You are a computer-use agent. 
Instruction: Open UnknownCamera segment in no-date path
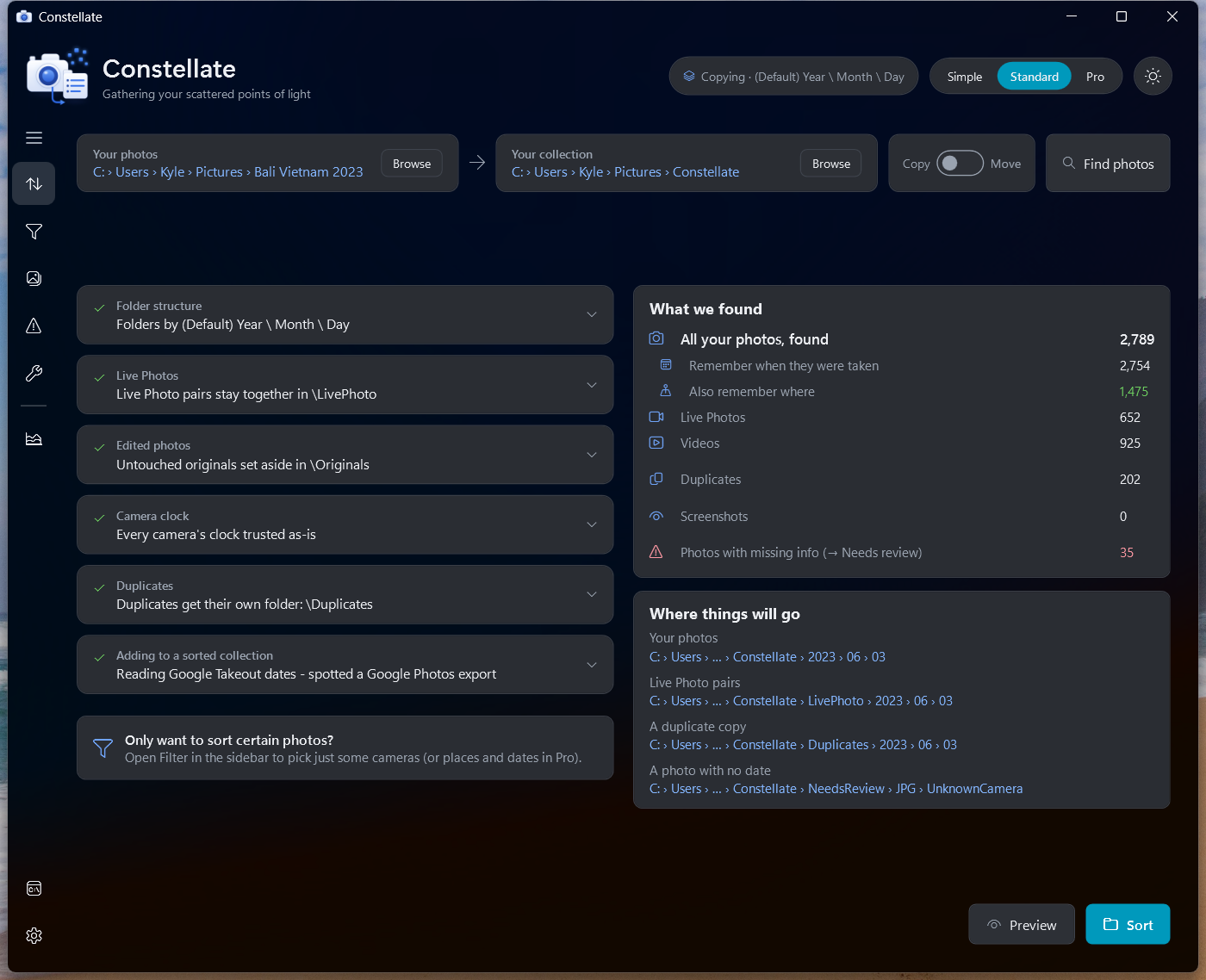coord(974,788)
